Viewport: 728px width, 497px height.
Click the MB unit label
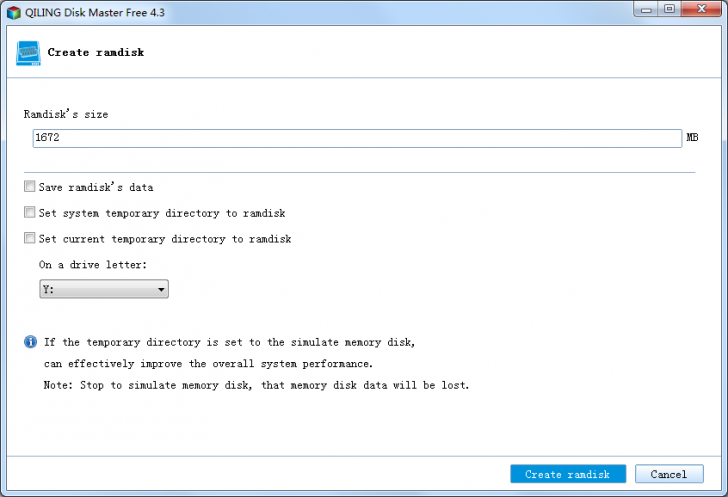pos(692,137)
